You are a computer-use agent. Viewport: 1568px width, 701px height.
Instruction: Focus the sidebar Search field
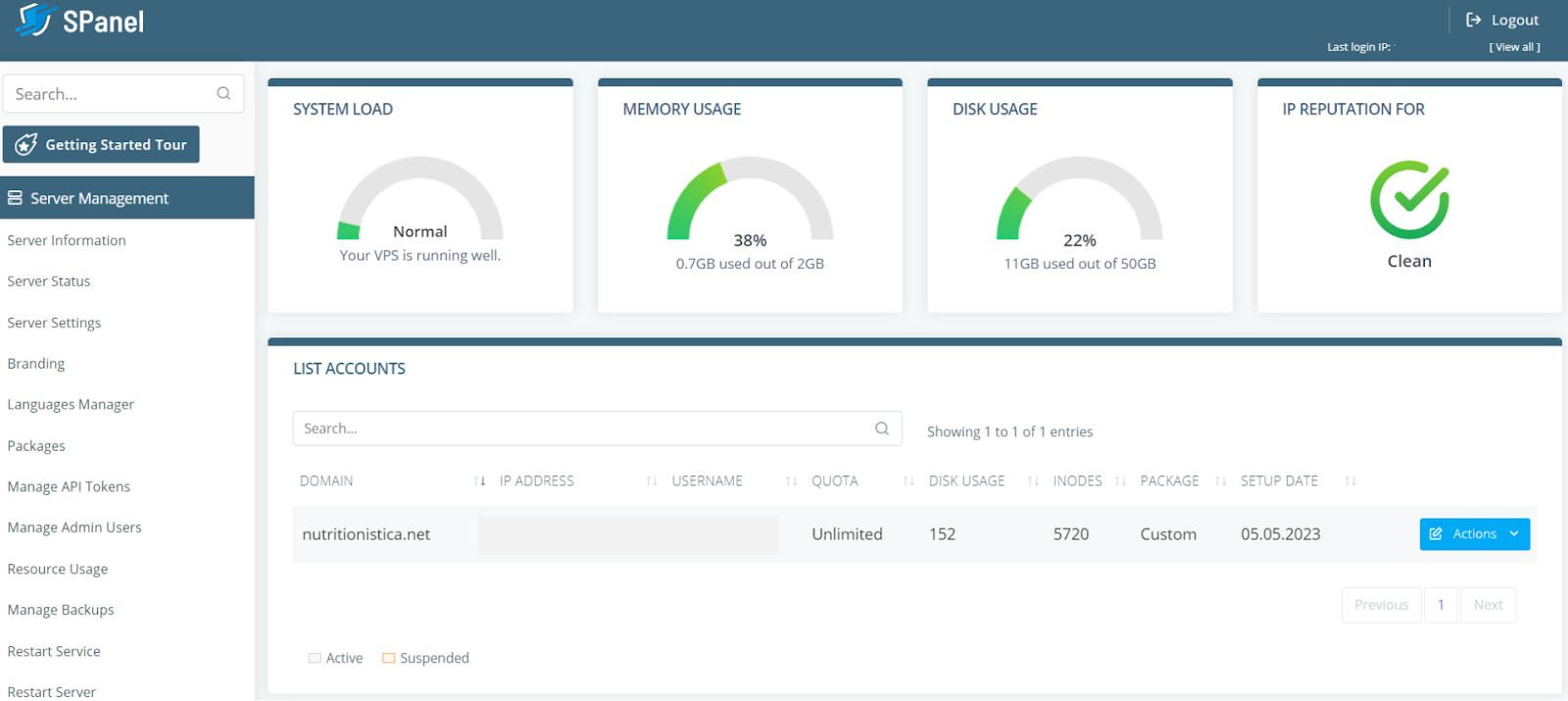coord(123,94)
